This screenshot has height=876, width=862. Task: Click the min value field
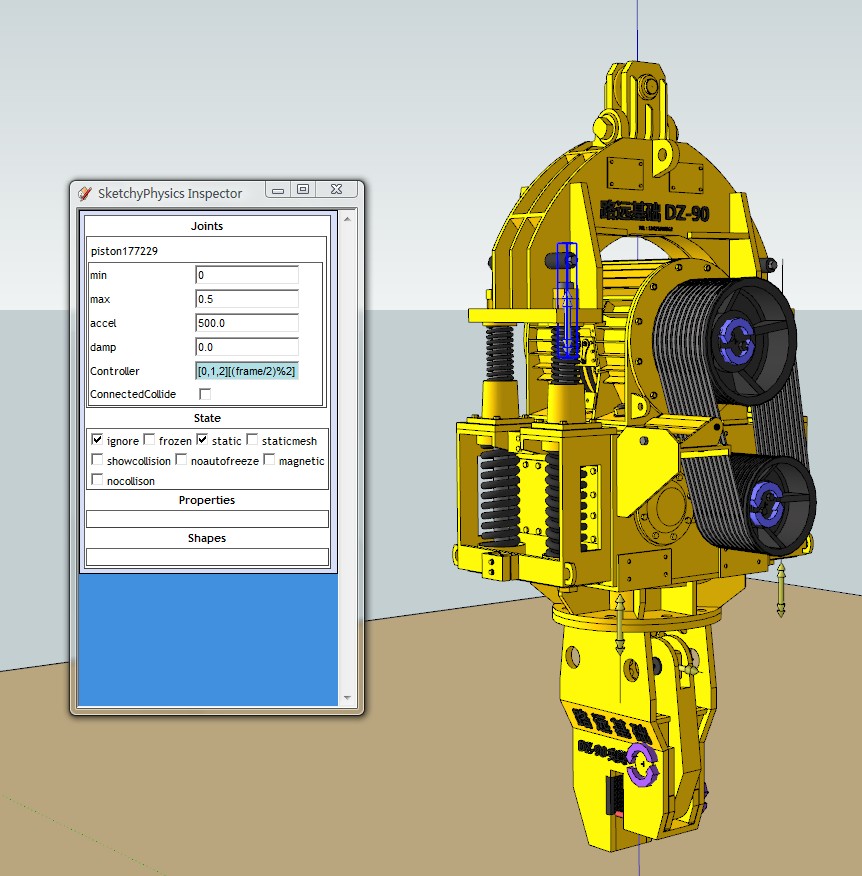(x=247, y=275)
